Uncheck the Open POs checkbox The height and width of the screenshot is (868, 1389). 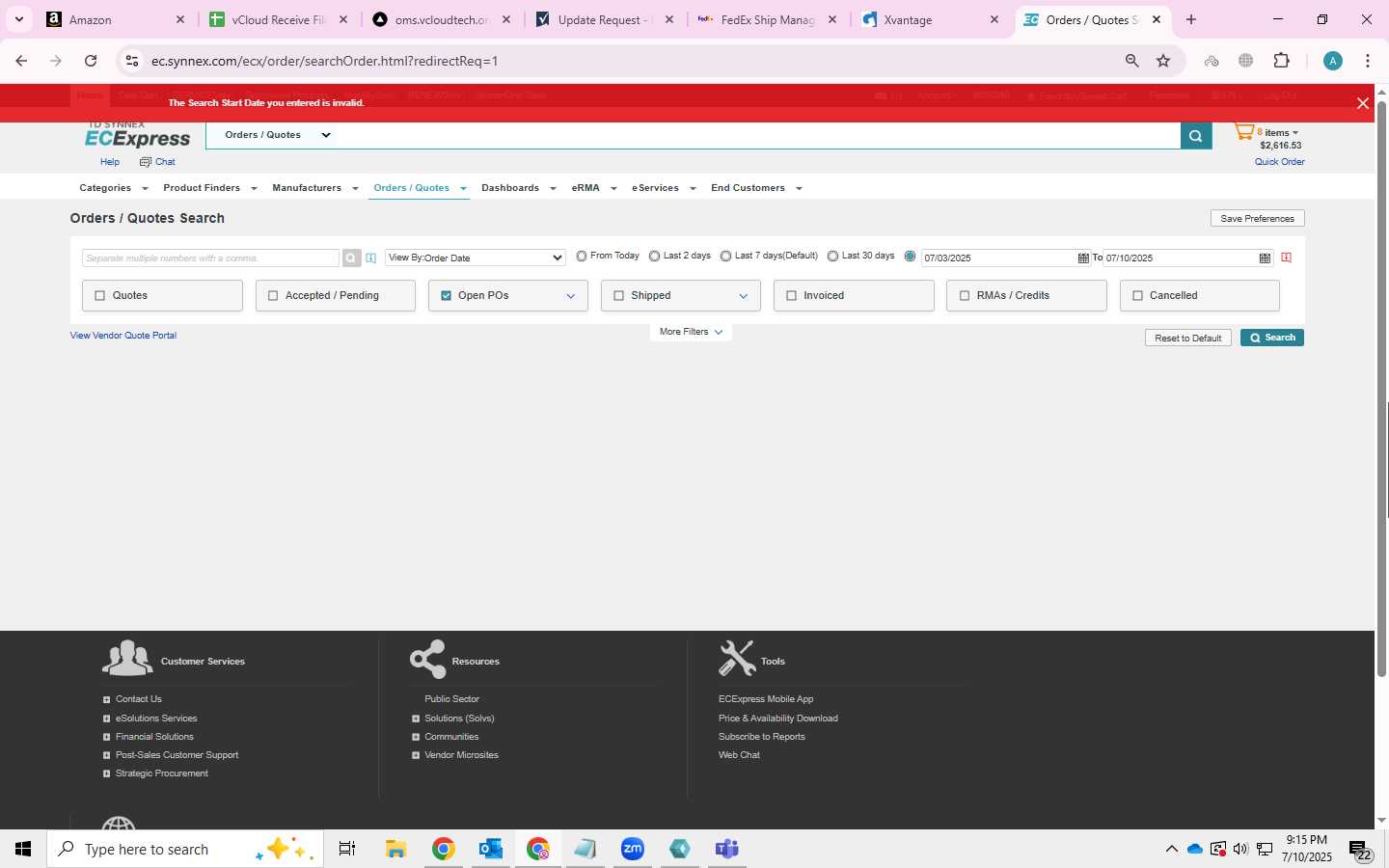point(446,296)
